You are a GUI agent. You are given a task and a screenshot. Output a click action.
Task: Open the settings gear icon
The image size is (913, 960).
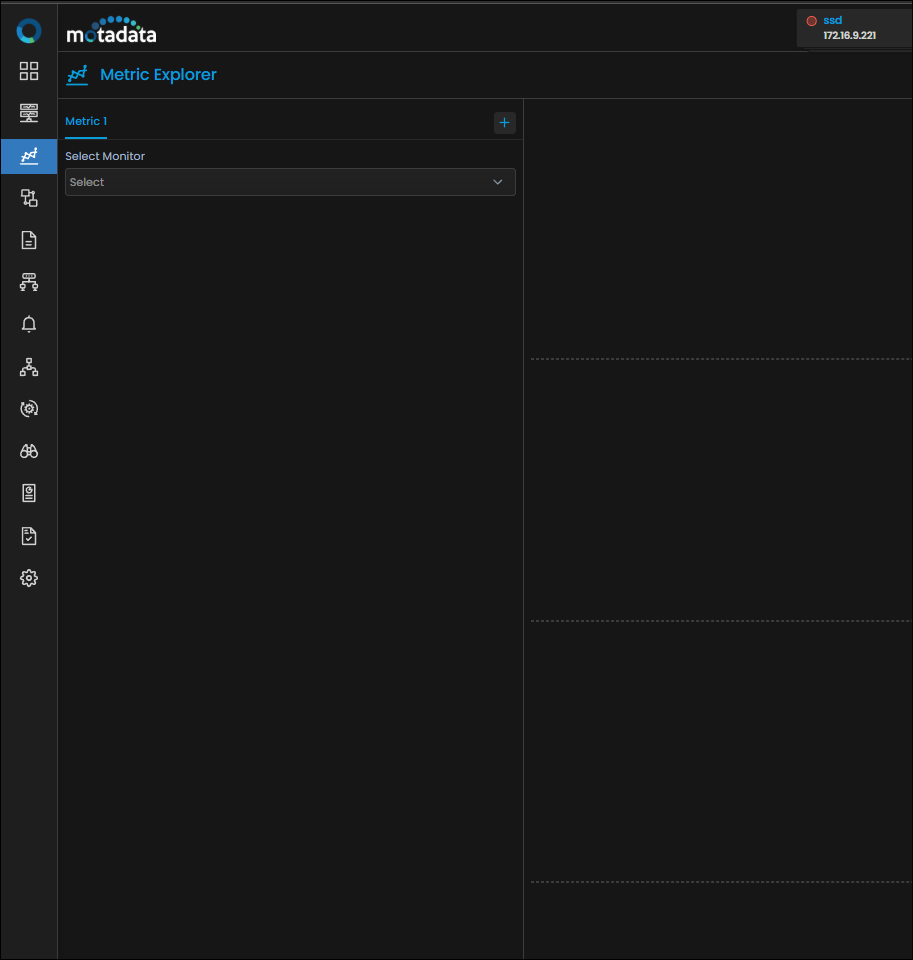tap(29, 578)
